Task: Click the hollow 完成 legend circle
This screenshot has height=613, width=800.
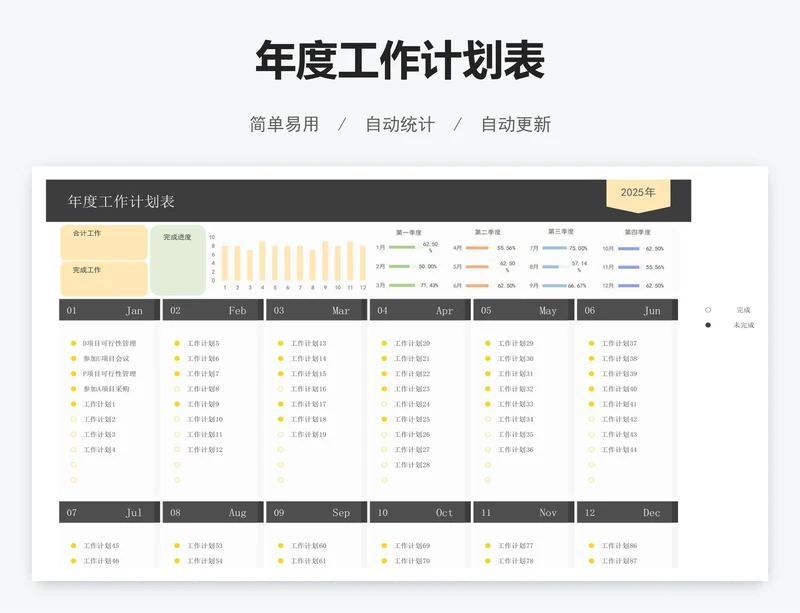Action: 708,310
